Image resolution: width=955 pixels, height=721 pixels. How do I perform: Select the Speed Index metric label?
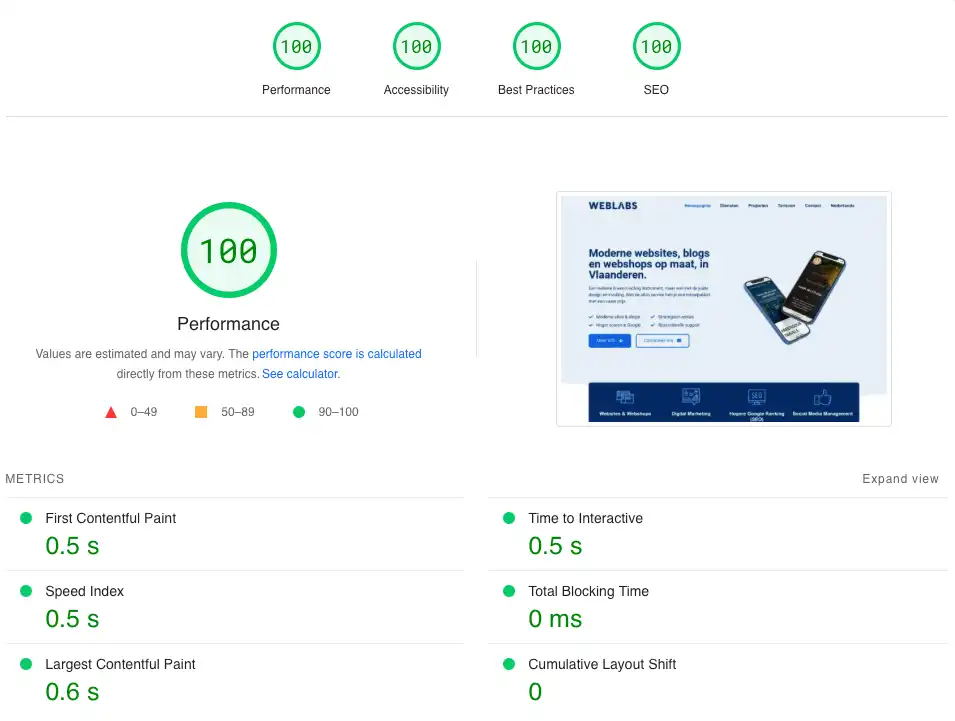(84, 591)
